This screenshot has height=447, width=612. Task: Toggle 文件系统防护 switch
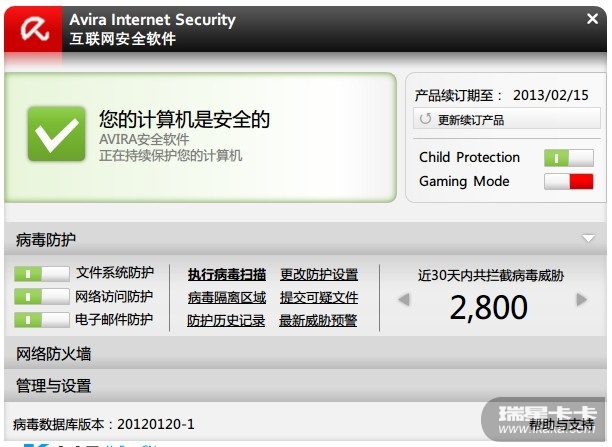click(41, 273)
